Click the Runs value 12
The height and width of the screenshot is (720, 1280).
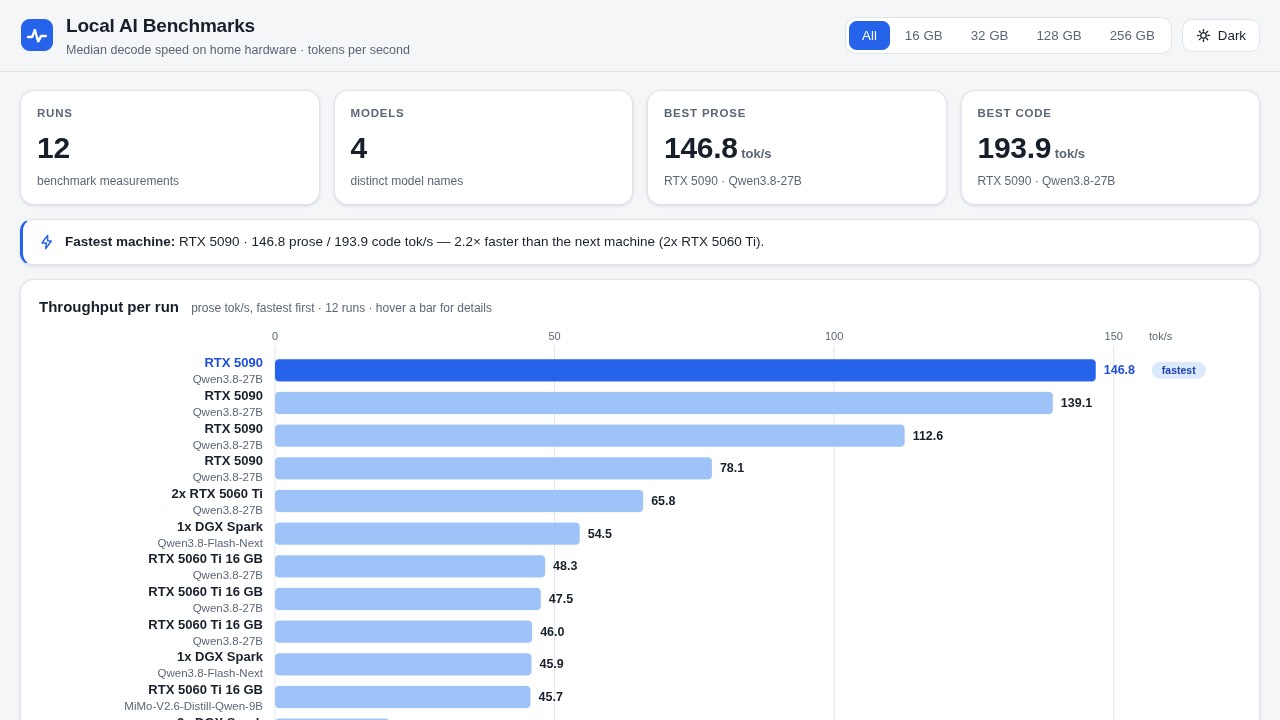[x=54, y=148]
